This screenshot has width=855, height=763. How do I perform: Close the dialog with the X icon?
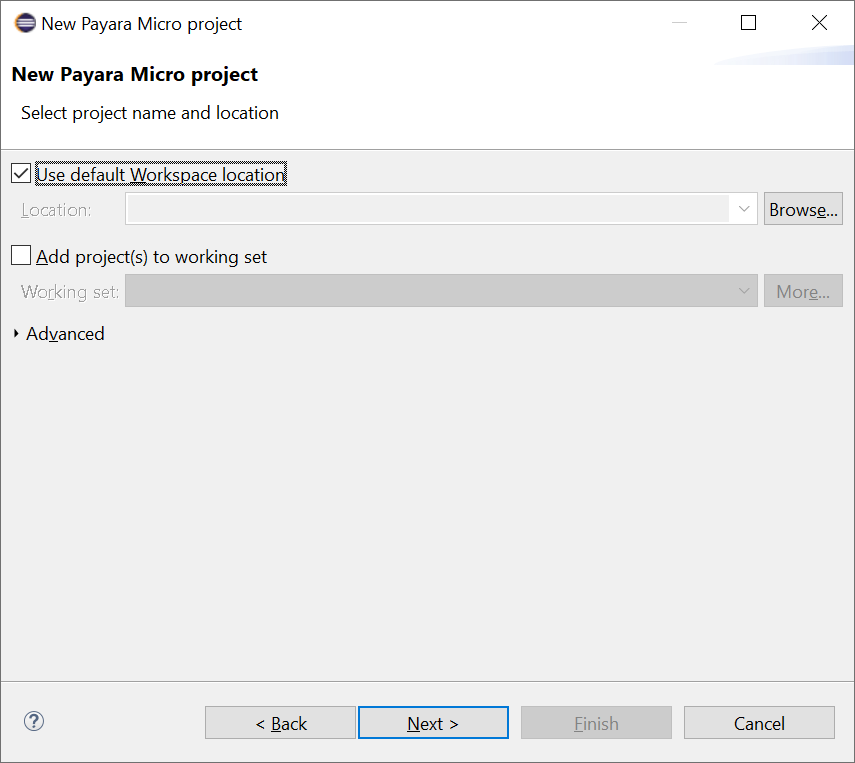[819, 23]
